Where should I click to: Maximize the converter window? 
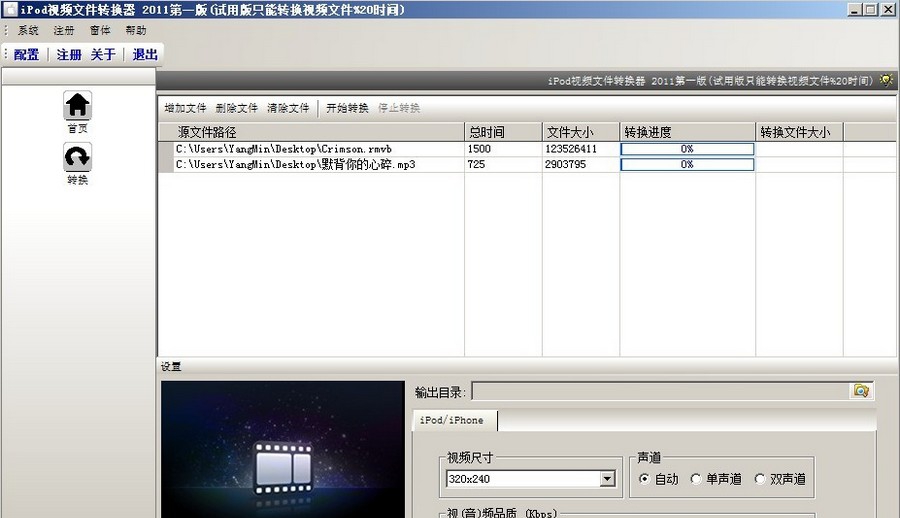[x=871, y=9]
